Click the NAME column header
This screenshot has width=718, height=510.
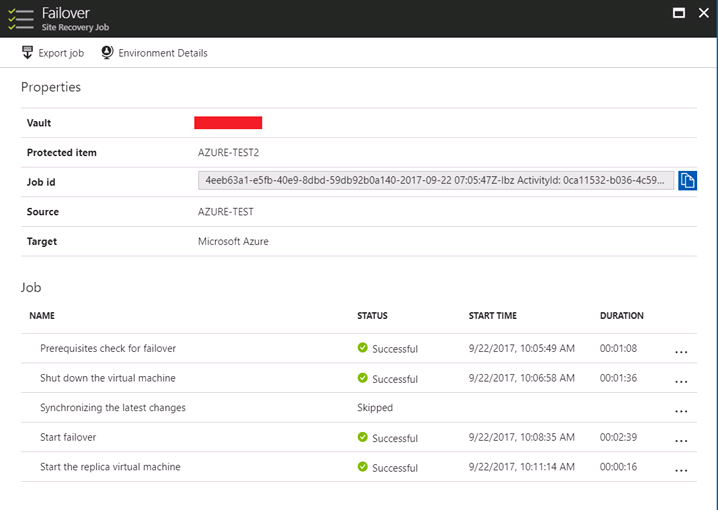(42, 315)
